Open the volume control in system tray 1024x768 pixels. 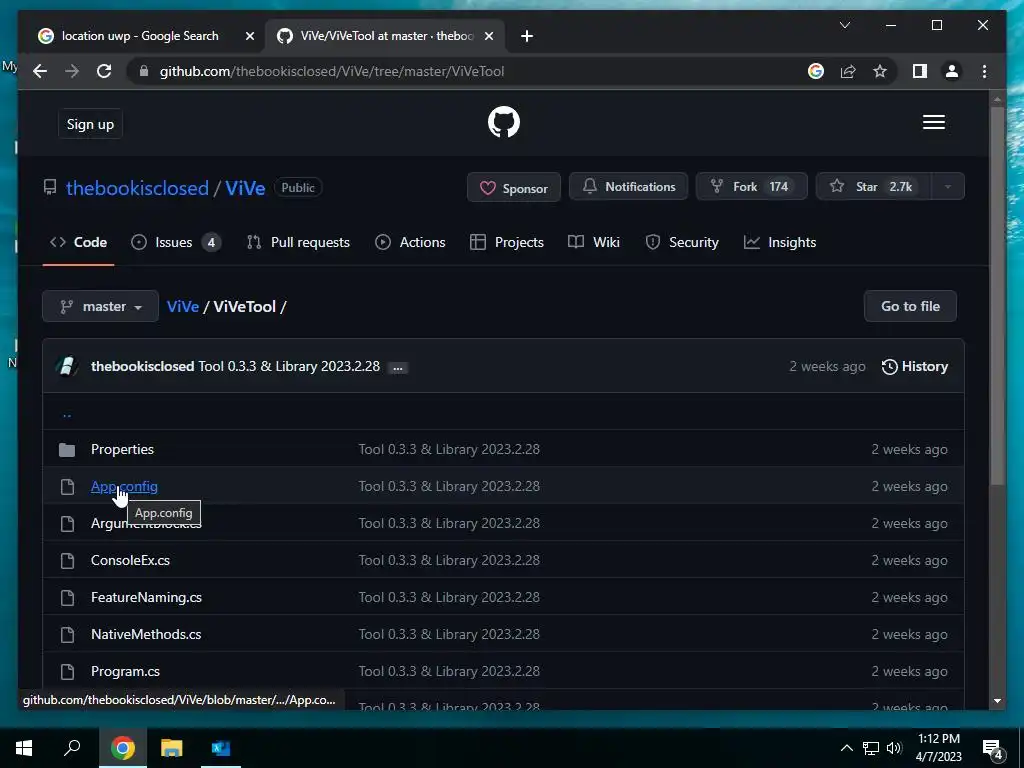point(894,748)
